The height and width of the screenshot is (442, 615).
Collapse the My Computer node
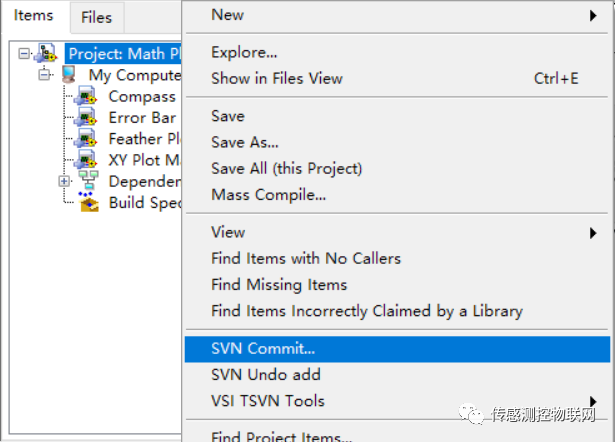45,75
